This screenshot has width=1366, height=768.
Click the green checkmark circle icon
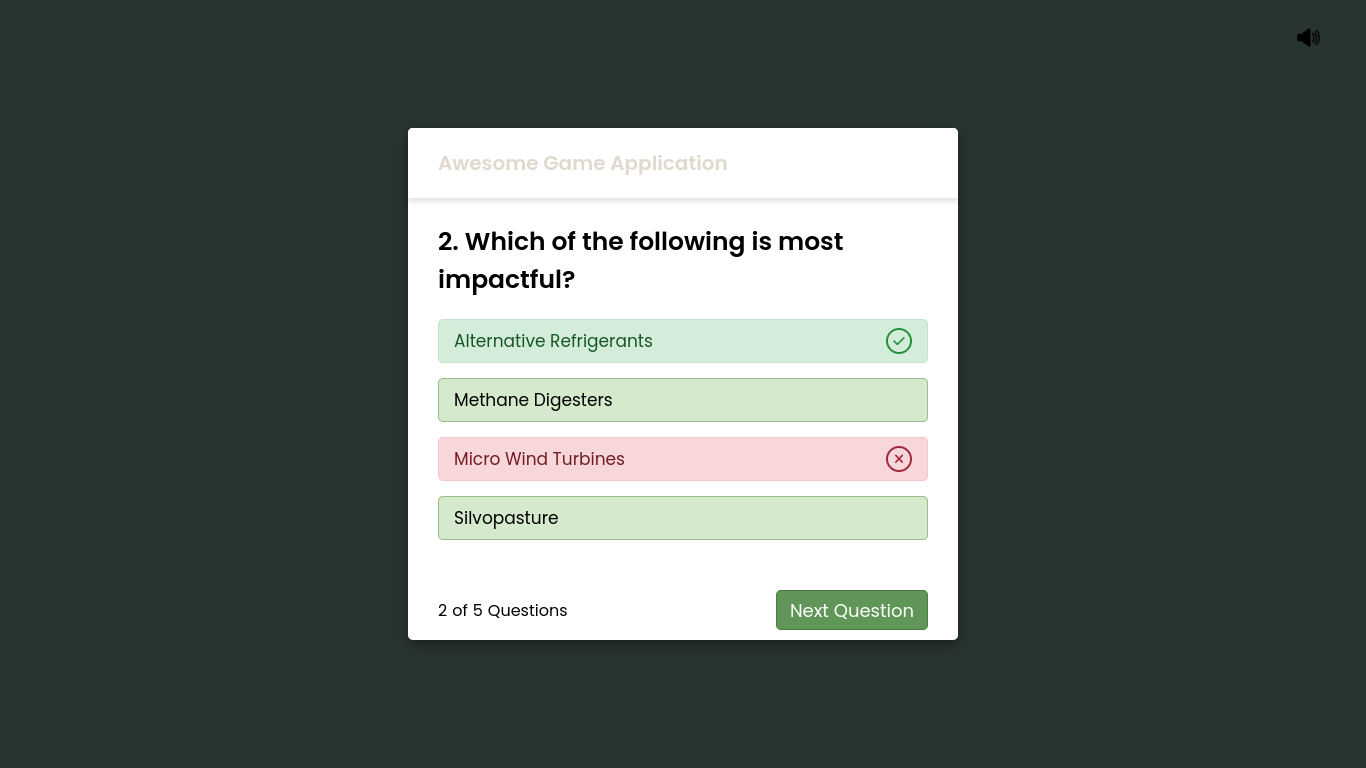899,341
